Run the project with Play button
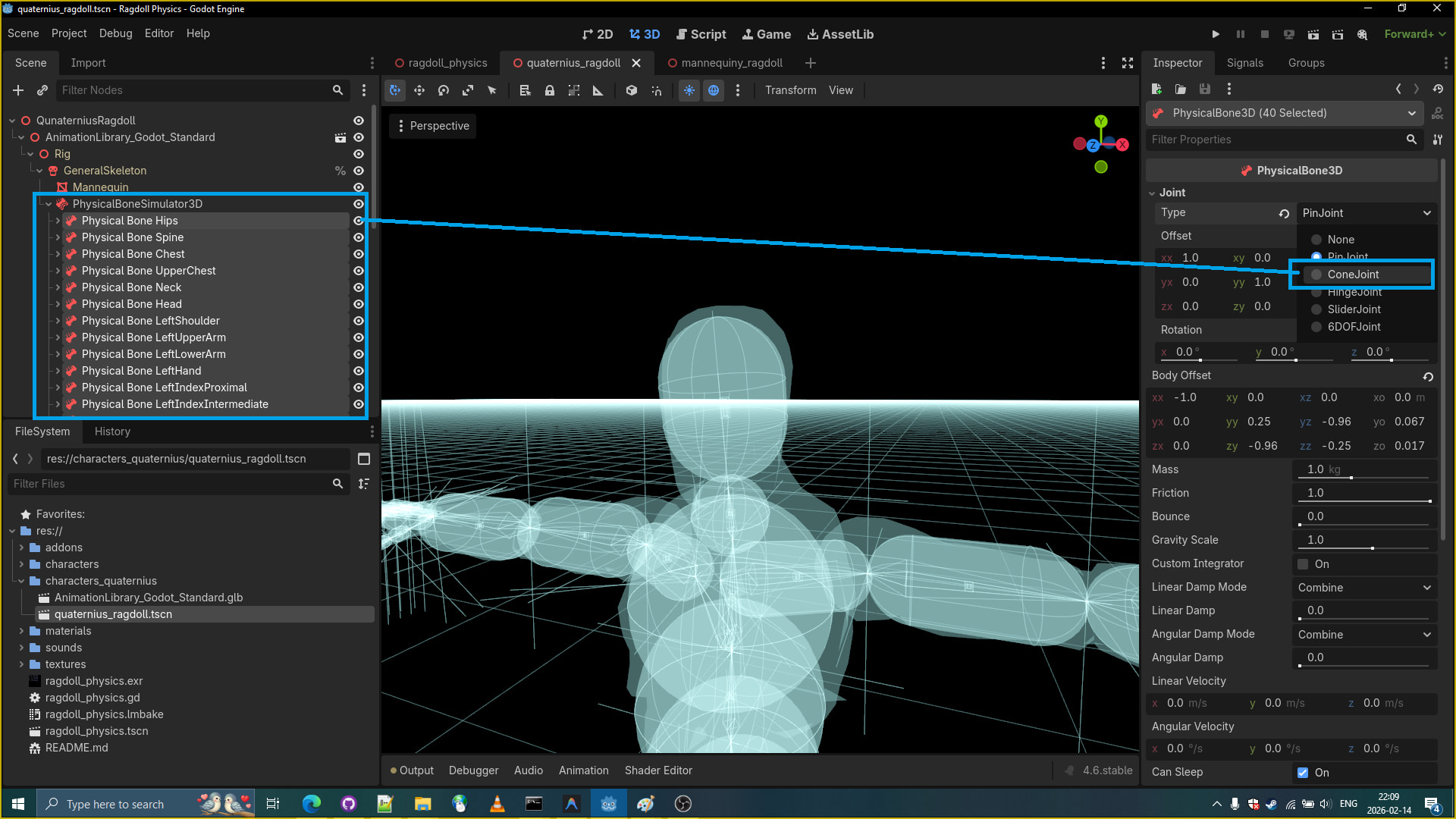Image resolution: width=1456 pixels, height=819 pixels. 1216,34
